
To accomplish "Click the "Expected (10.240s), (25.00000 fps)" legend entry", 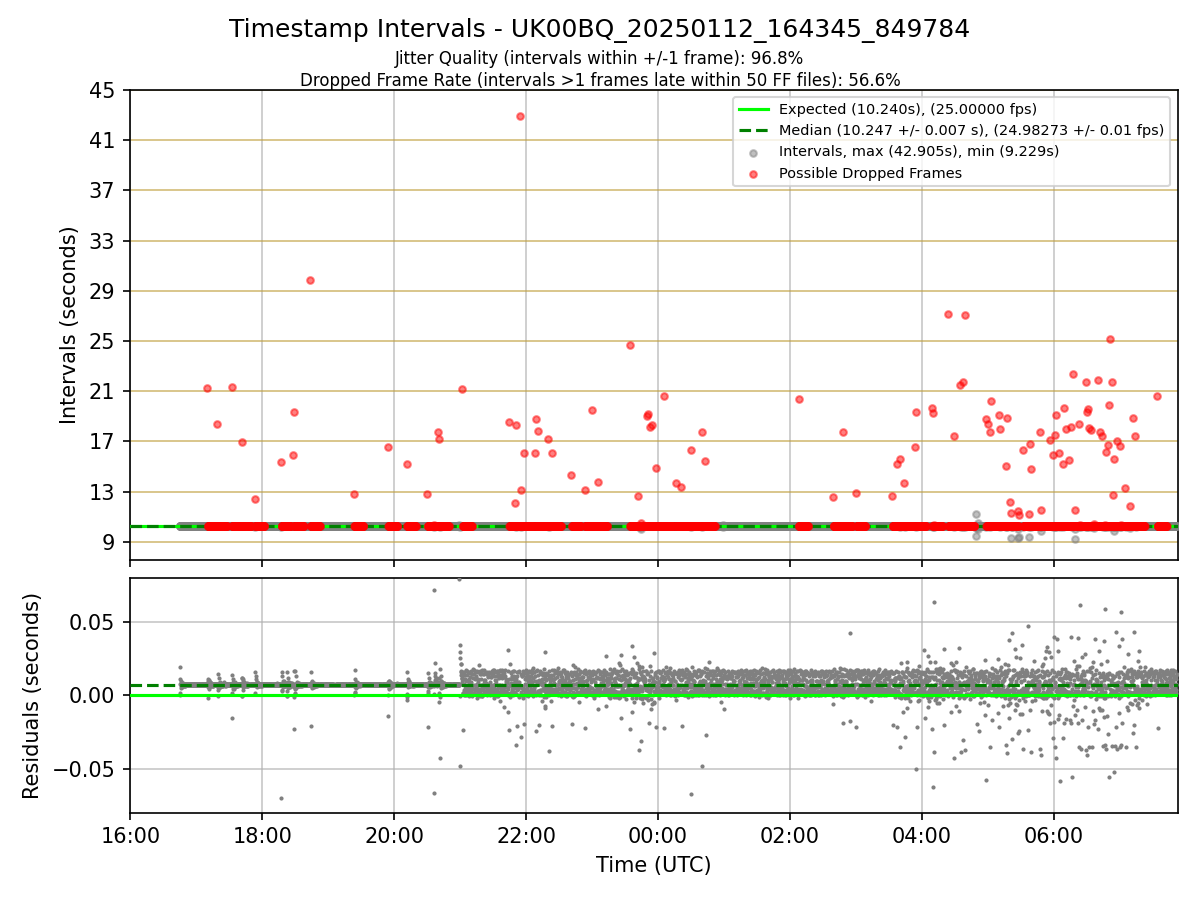I will coord(907,109).
